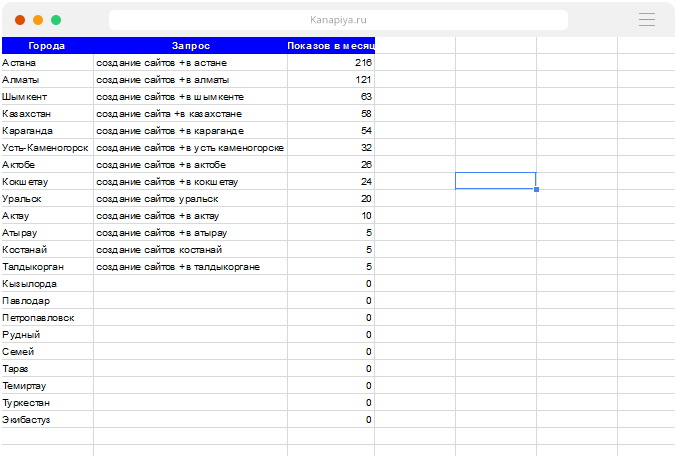Select the создание сайтов уральск cell
The height and width of the screenshot is (456, 677).
click(x=190, y=199)
